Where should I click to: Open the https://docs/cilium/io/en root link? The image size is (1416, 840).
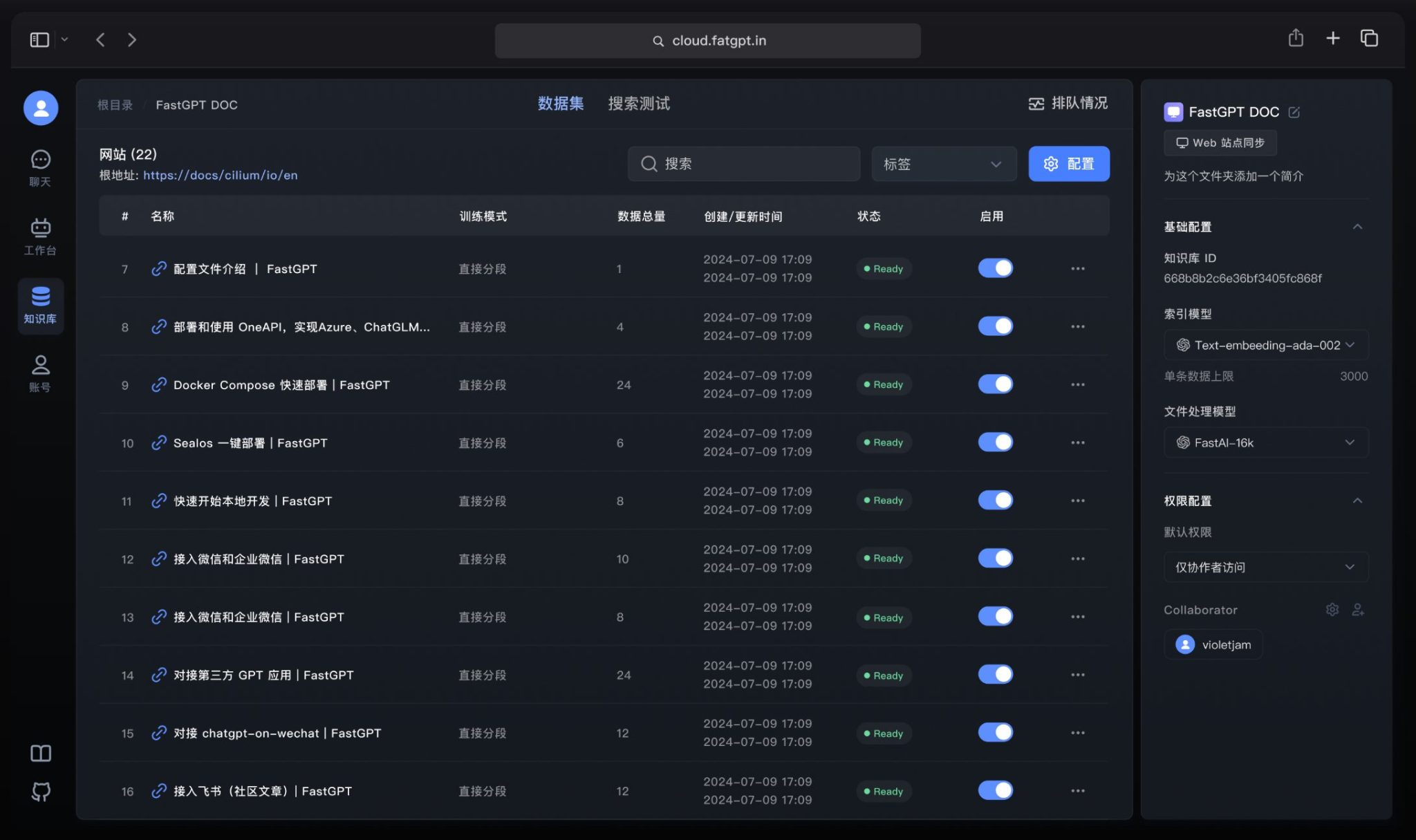pos(220,175)
